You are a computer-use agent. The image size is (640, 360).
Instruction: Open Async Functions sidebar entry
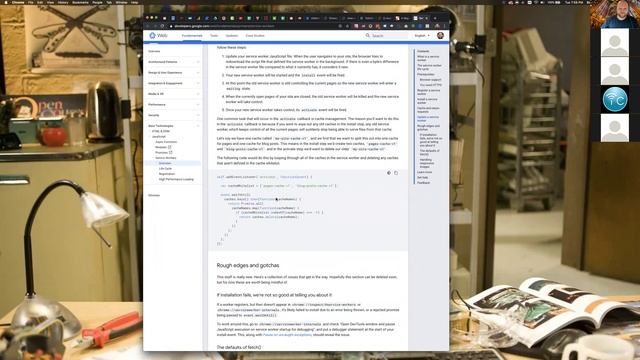tap(166, 142)
